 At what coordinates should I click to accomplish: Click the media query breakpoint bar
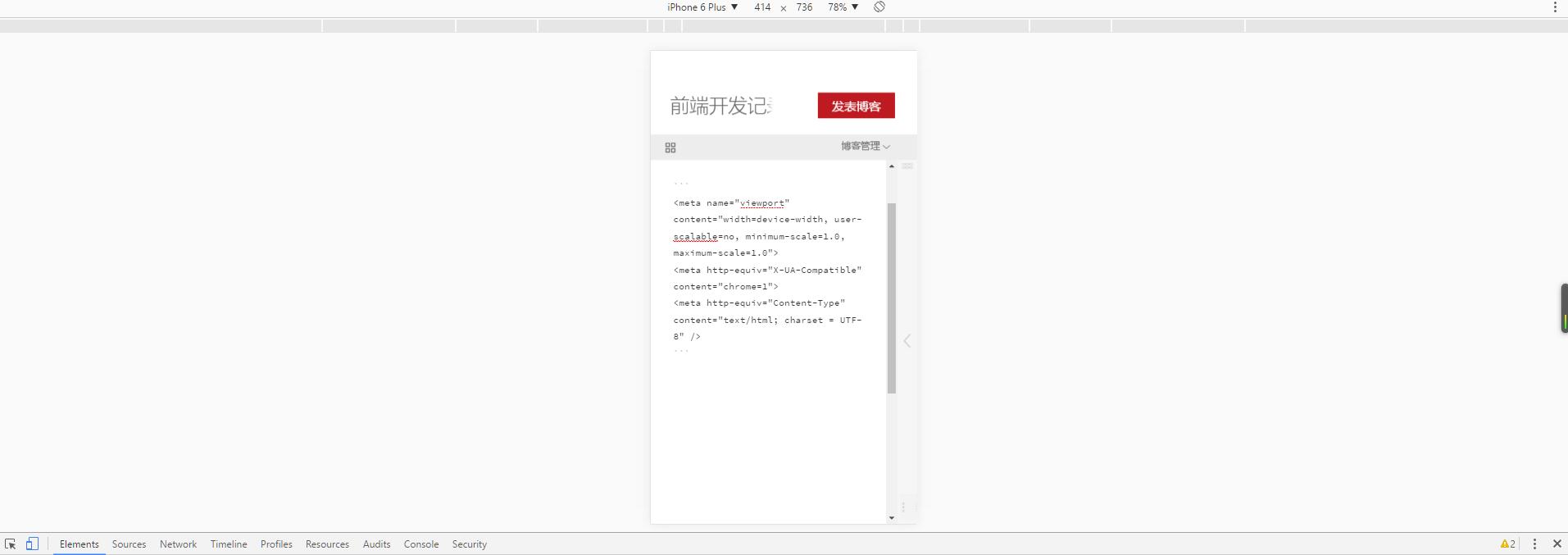point(784,26)
